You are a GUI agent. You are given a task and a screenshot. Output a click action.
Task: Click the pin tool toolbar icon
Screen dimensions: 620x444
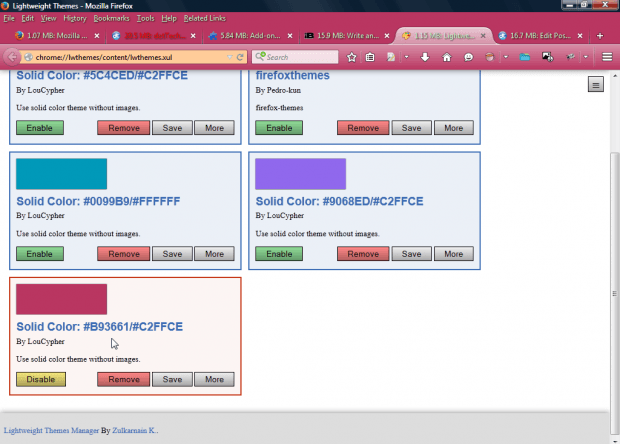tap(570, 57)
